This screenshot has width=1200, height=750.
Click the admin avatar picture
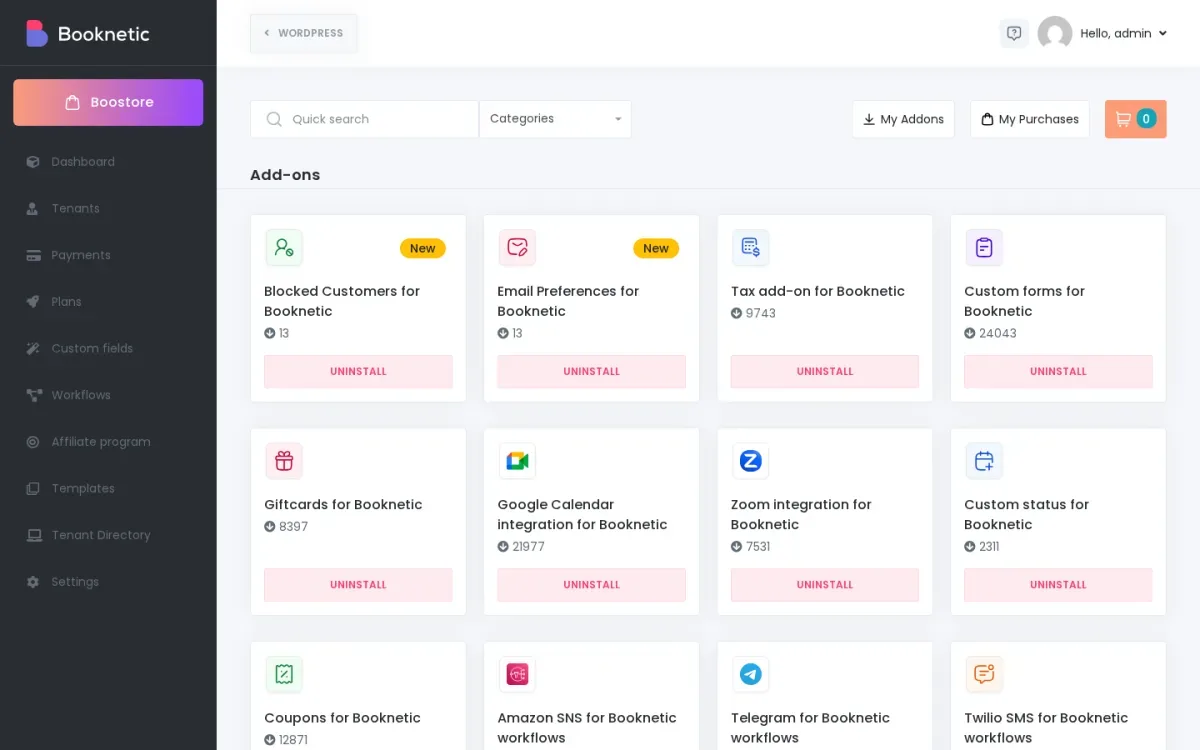(1055, 33)
